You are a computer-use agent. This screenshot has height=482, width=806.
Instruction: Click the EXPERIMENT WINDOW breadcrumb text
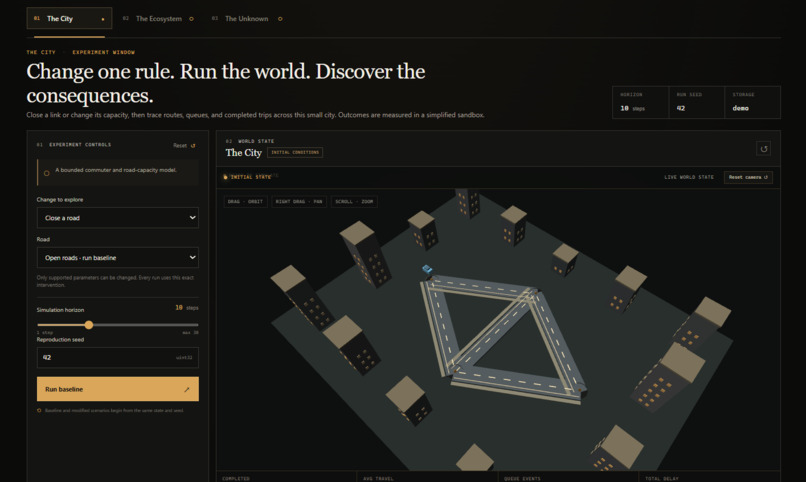coord(103,52)
